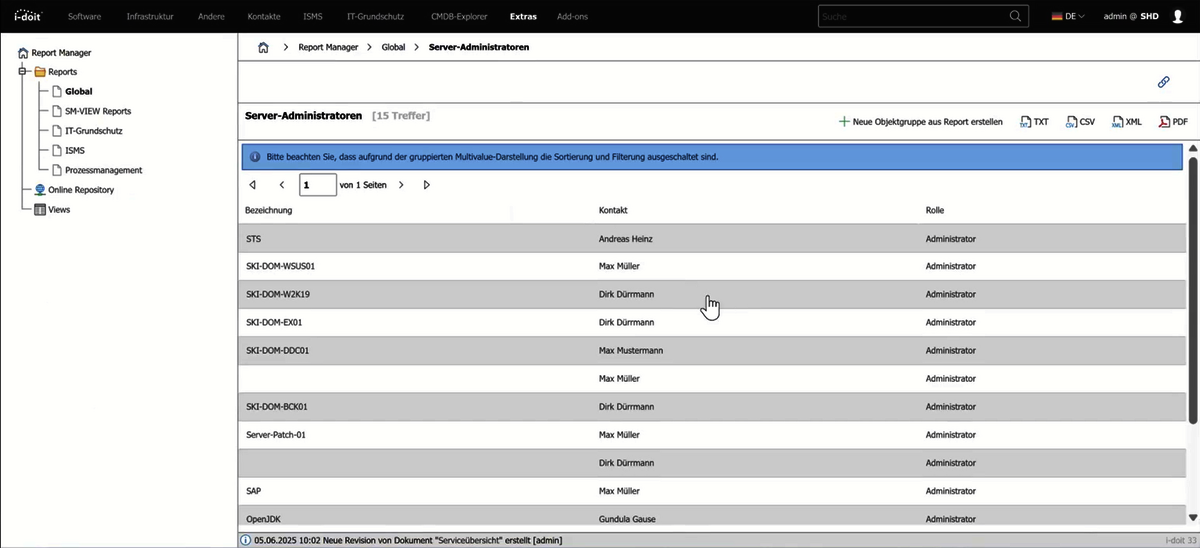Open the Software menu

pyautogui.click(x=84, y=16)
